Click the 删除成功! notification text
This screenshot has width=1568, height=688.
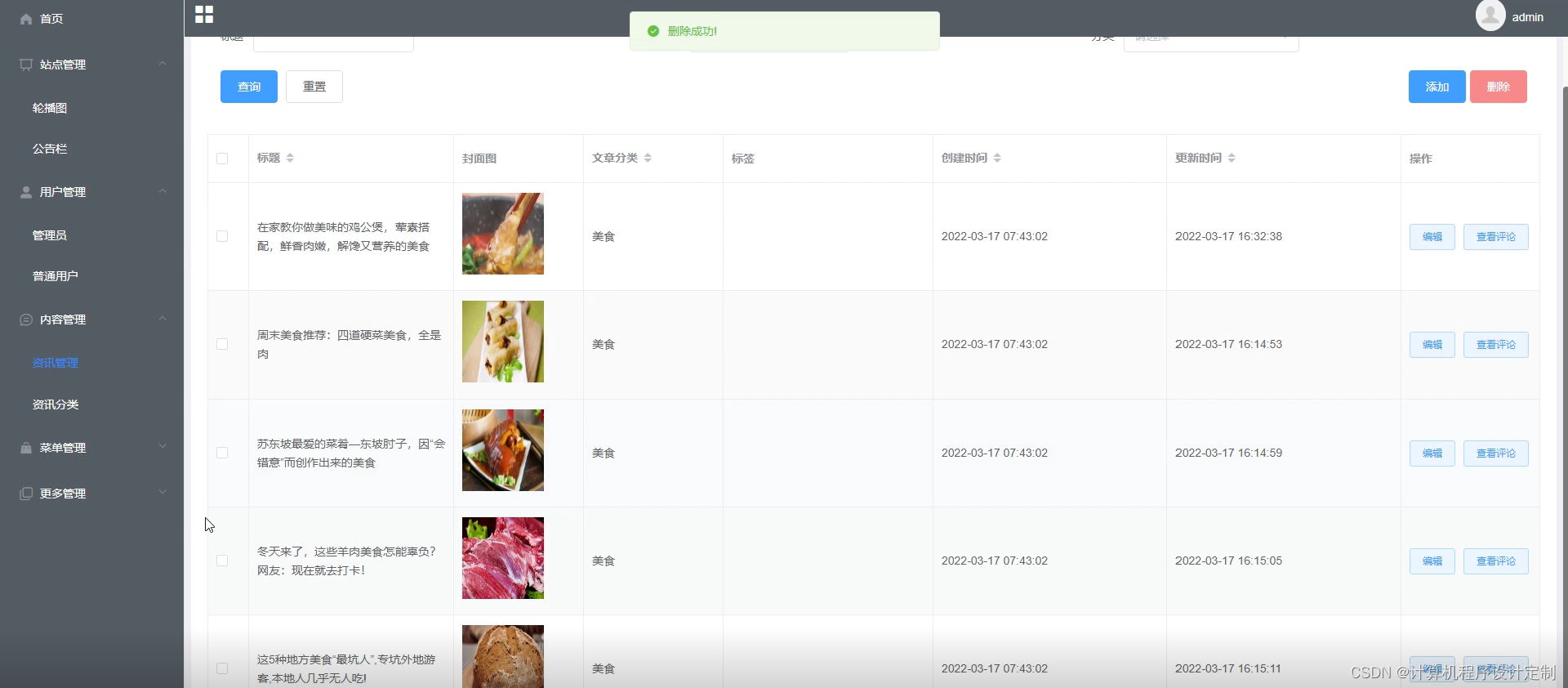693,31
